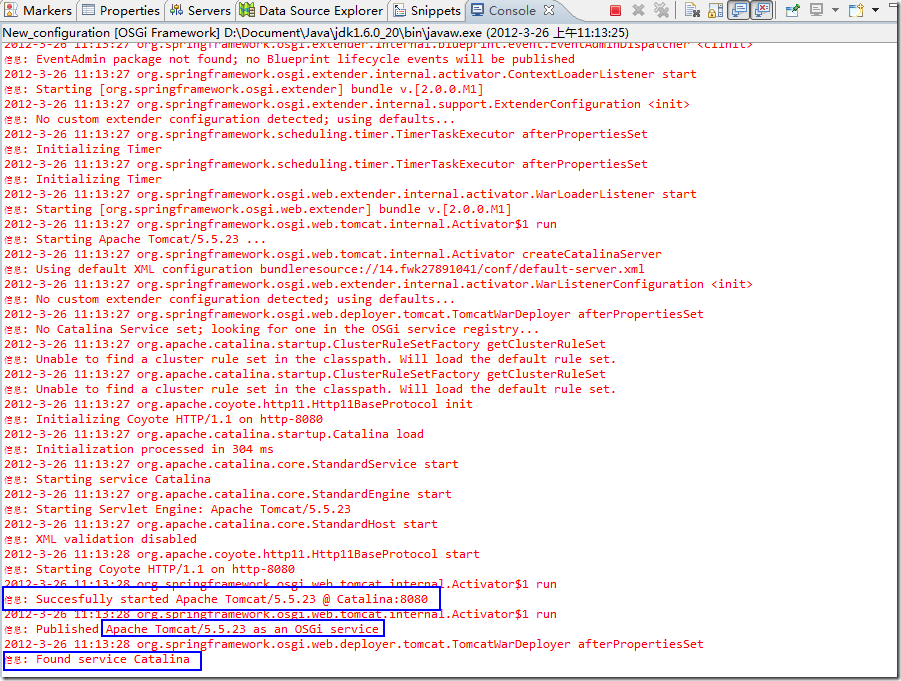The width and height of the screenshot is (901, 681).
Task: Click the 'Starting service Catalina' log line
Action: (107, 479)
